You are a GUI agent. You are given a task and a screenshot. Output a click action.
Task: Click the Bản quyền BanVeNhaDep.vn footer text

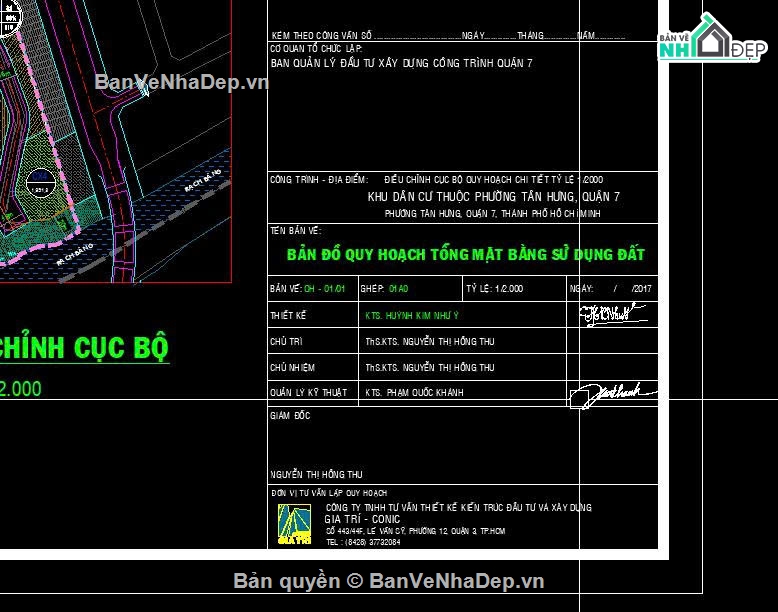[x=388, y=581]
